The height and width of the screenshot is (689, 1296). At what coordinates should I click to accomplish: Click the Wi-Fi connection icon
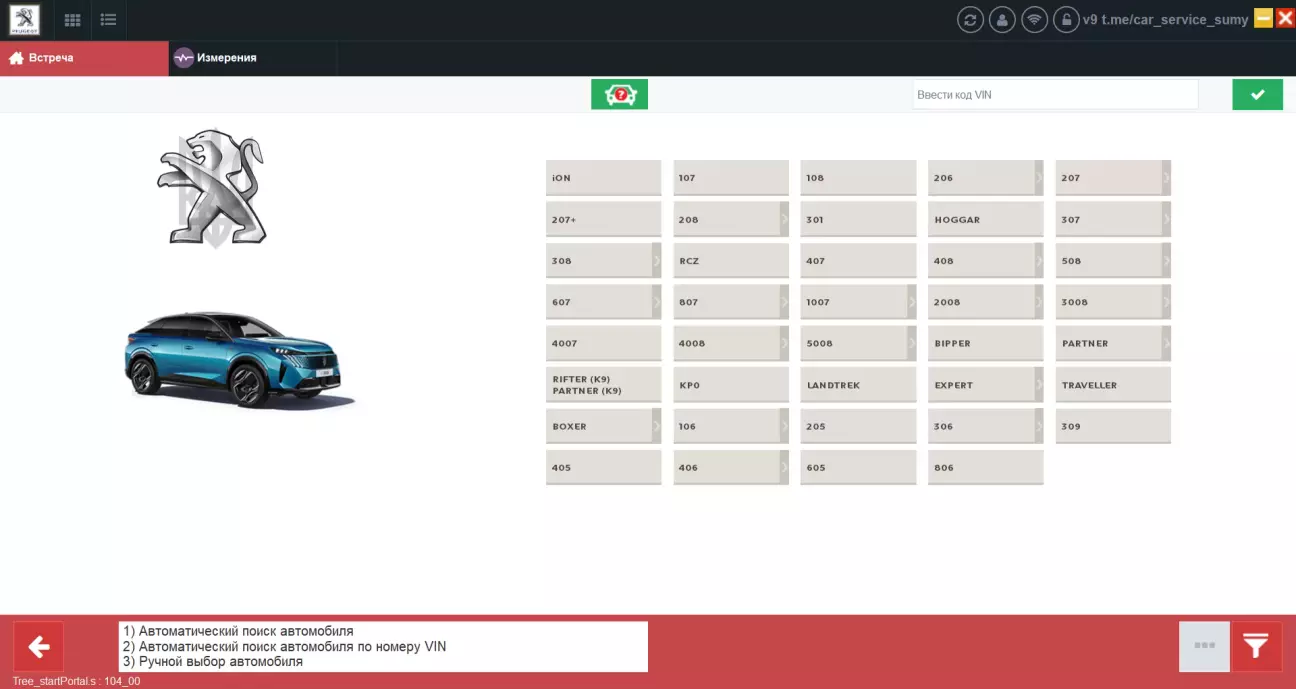tap(1034, 20)
